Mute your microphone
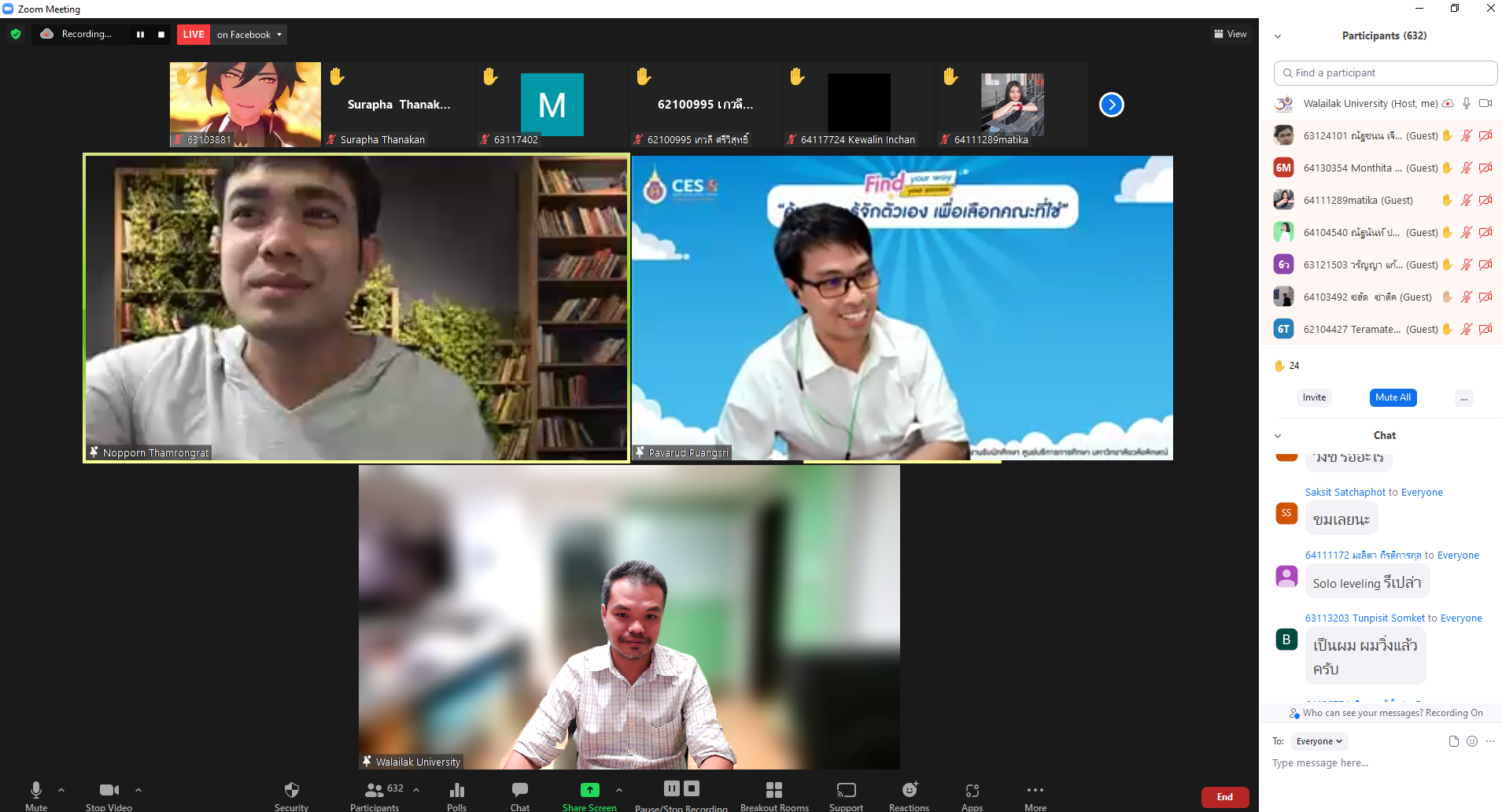The width and height of the screenshot is (1502, 812). point(35,793)
